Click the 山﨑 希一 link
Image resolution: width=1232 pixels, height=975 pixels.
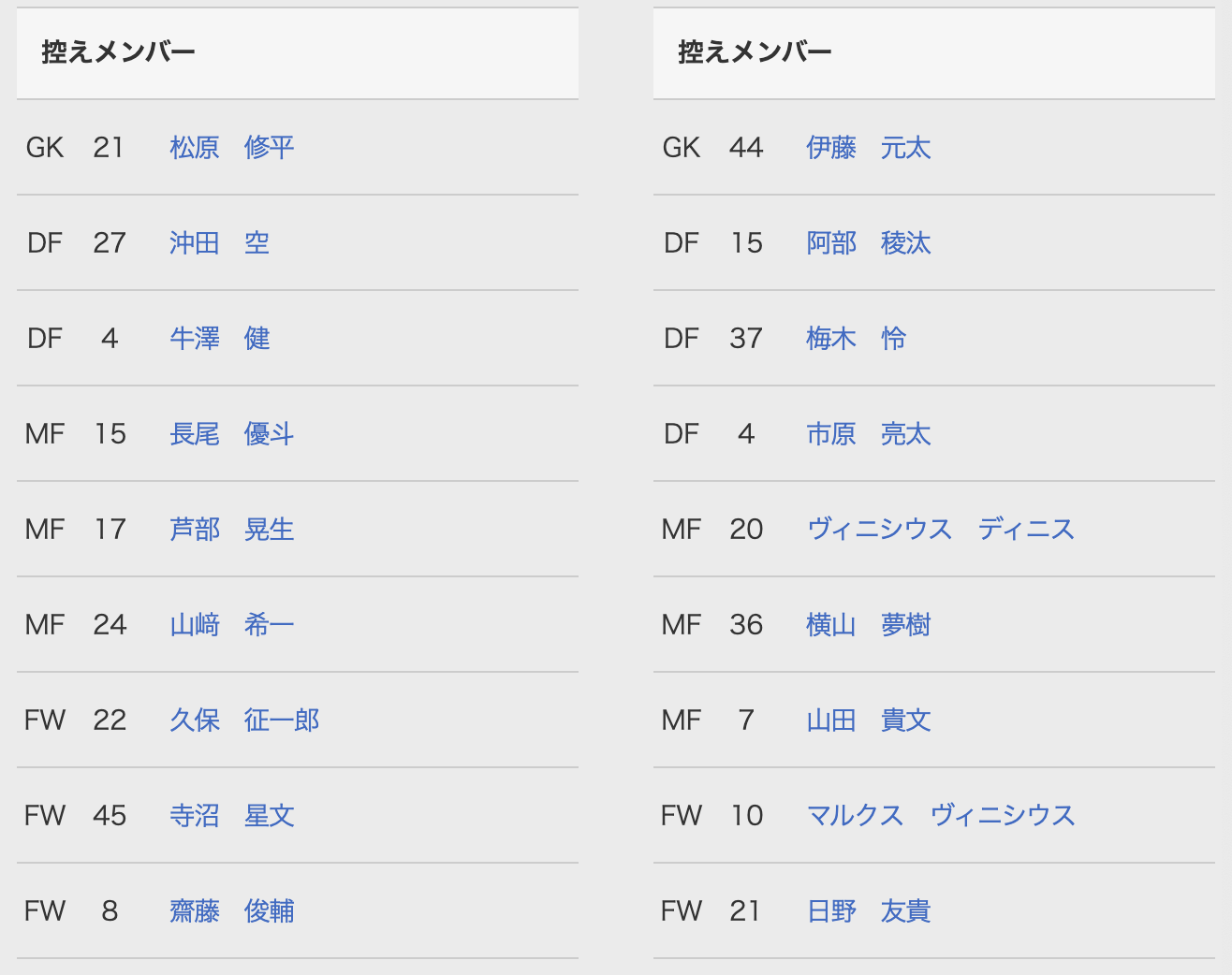[x=231, y=625]
